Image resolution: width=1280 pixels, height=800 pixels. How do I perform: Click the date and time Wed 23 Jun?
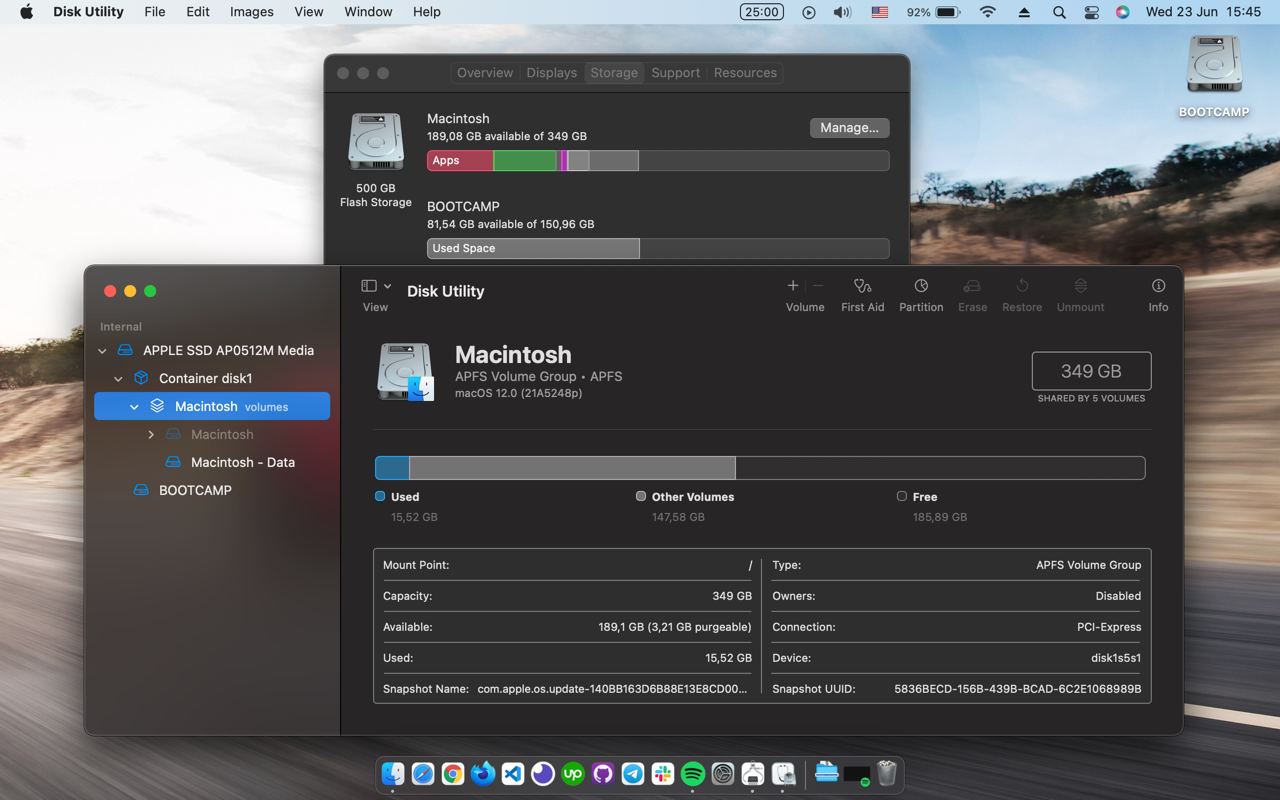[1203, 12]
